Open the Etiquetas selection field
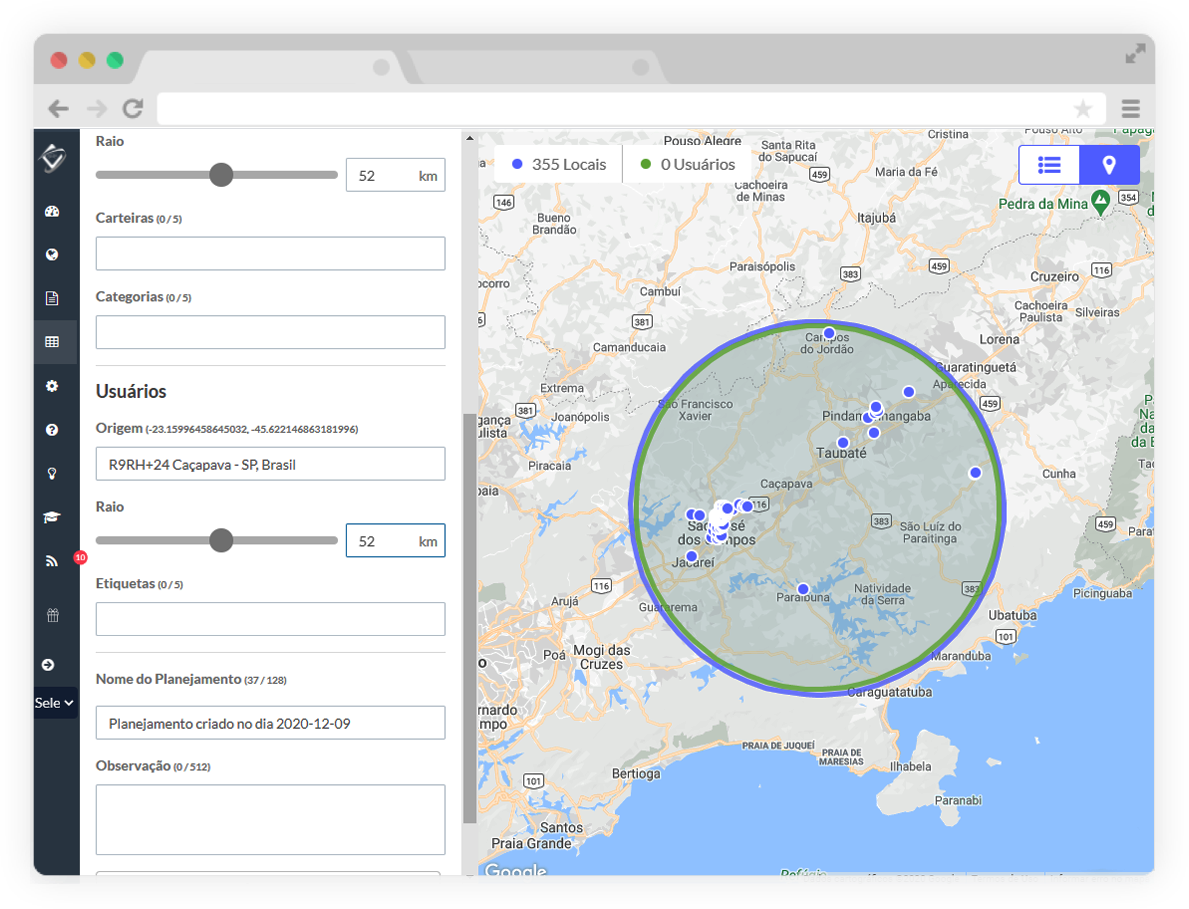 270,619
